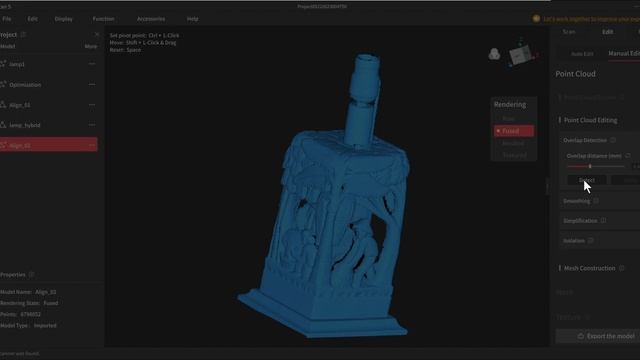640x360 pixels.
Task: Expand the Simplification section
Action: point(580,220)
